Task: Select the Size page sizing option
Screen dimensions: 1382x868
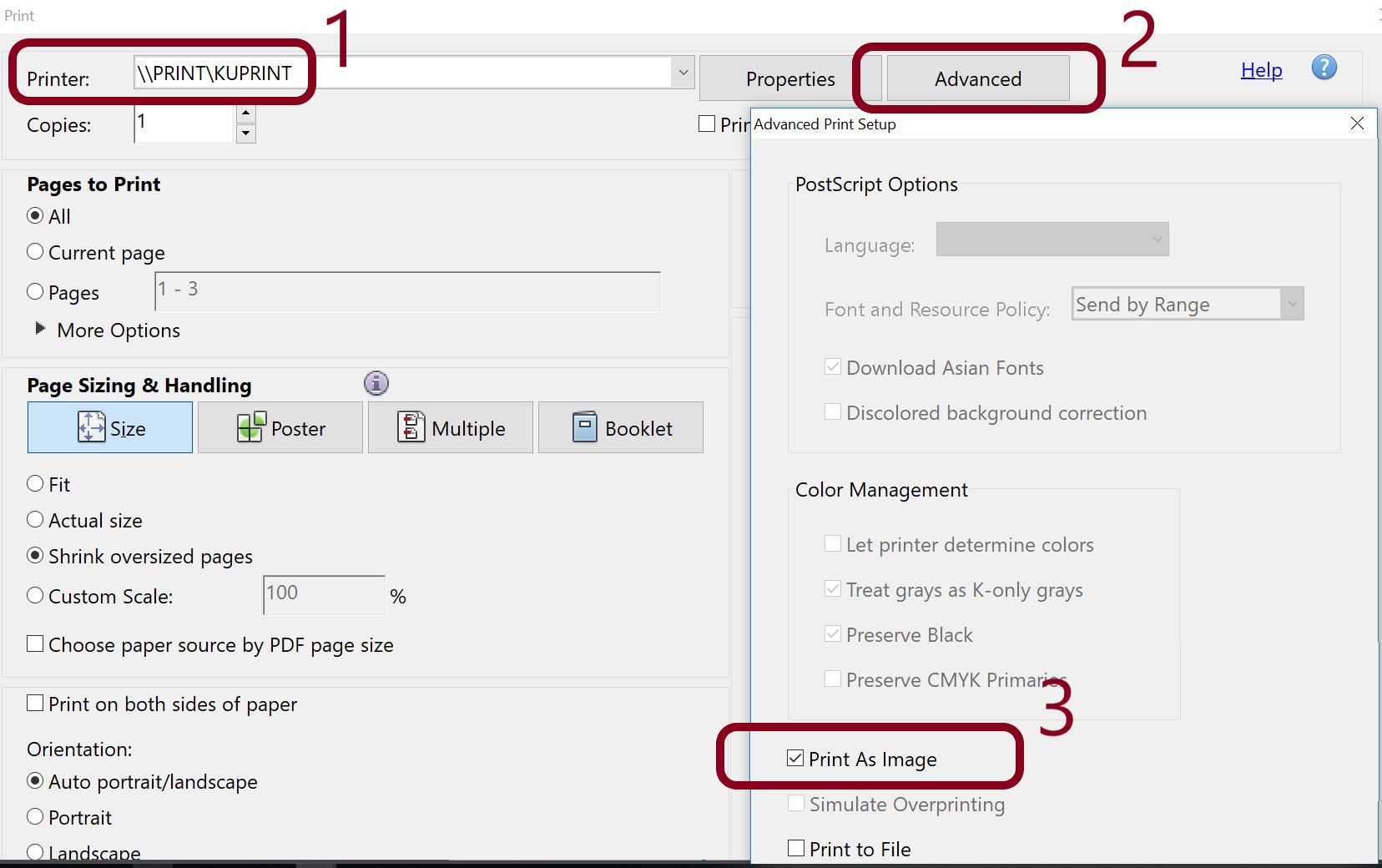Action: pyautogui.click(x=109, y=427)
